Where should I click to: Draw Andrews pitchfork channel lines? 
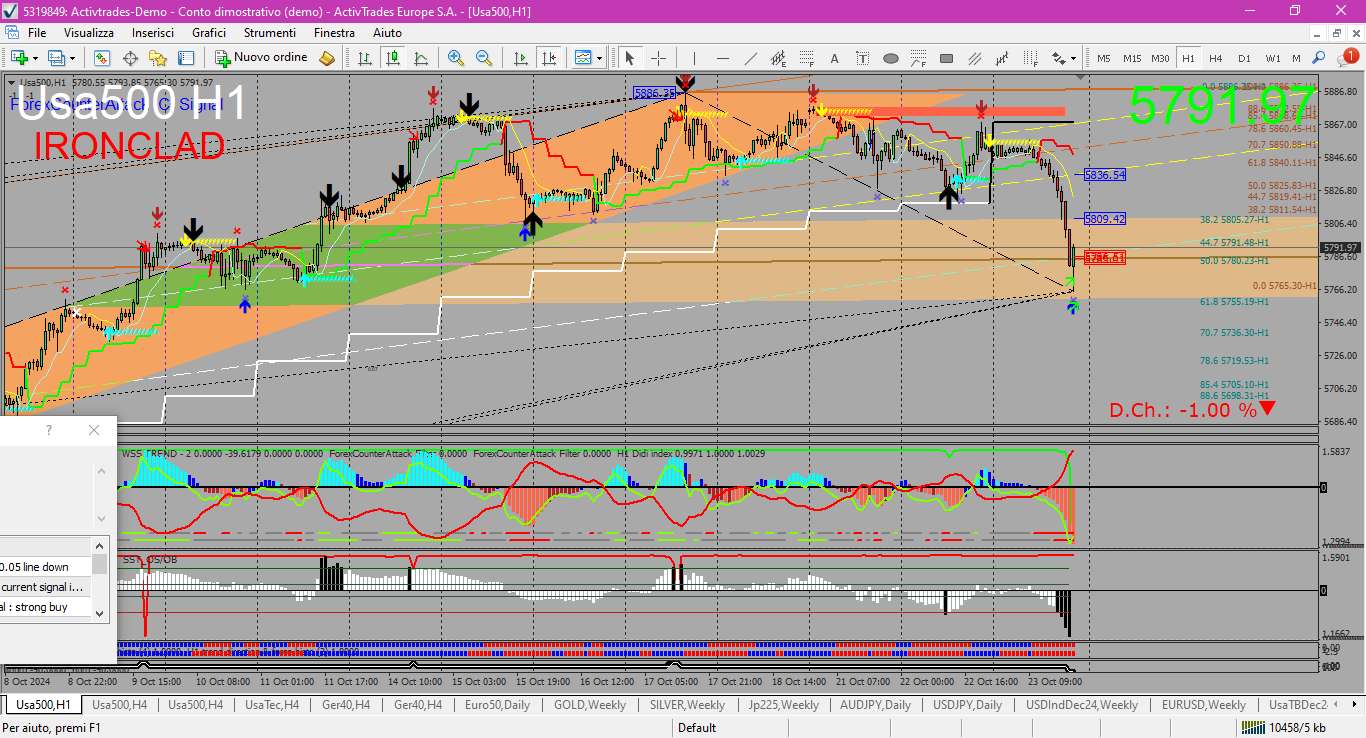[x=975, y=58]
